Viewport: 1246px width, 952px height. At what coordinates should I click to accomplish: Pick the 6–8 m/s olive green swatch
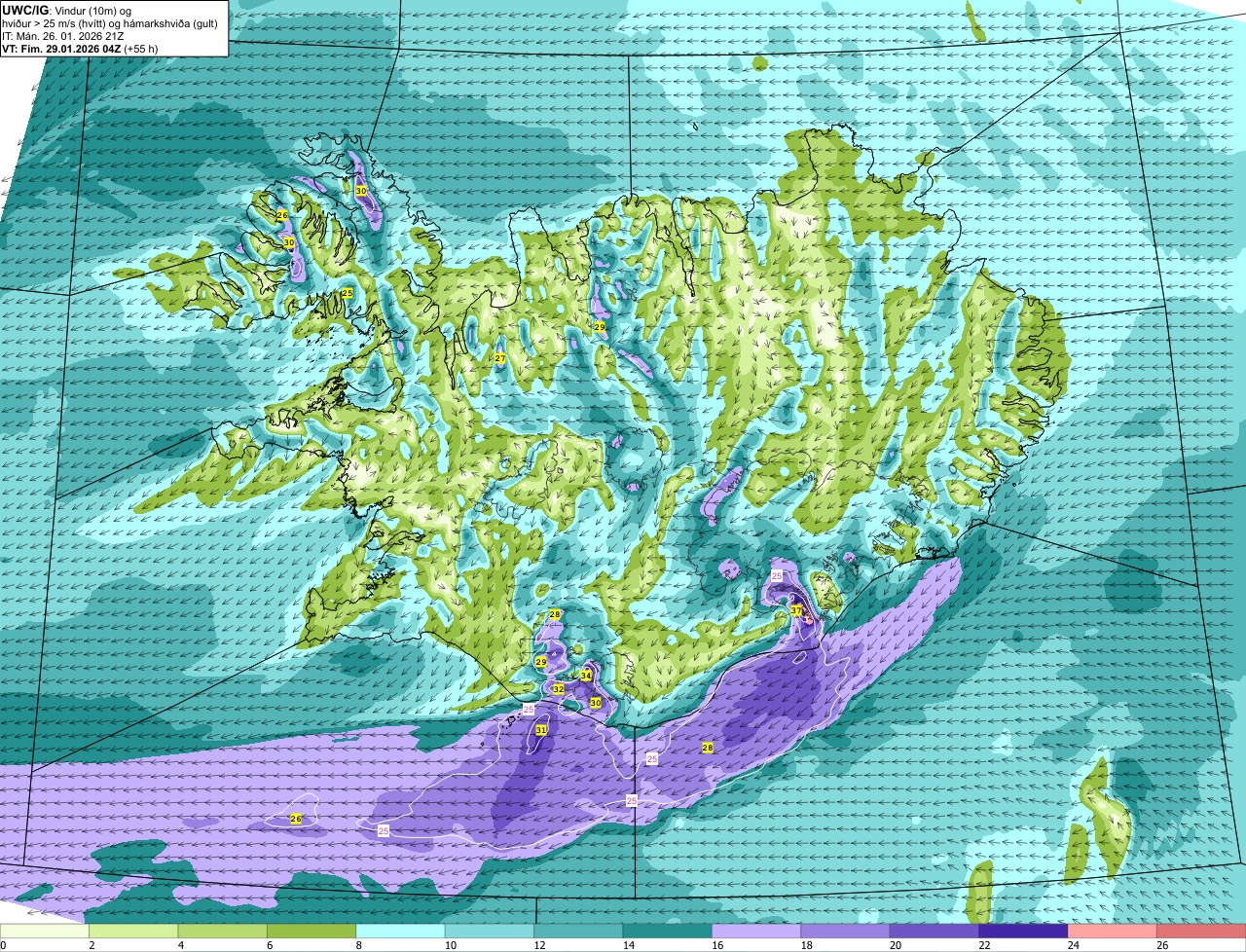click(311, 931)
